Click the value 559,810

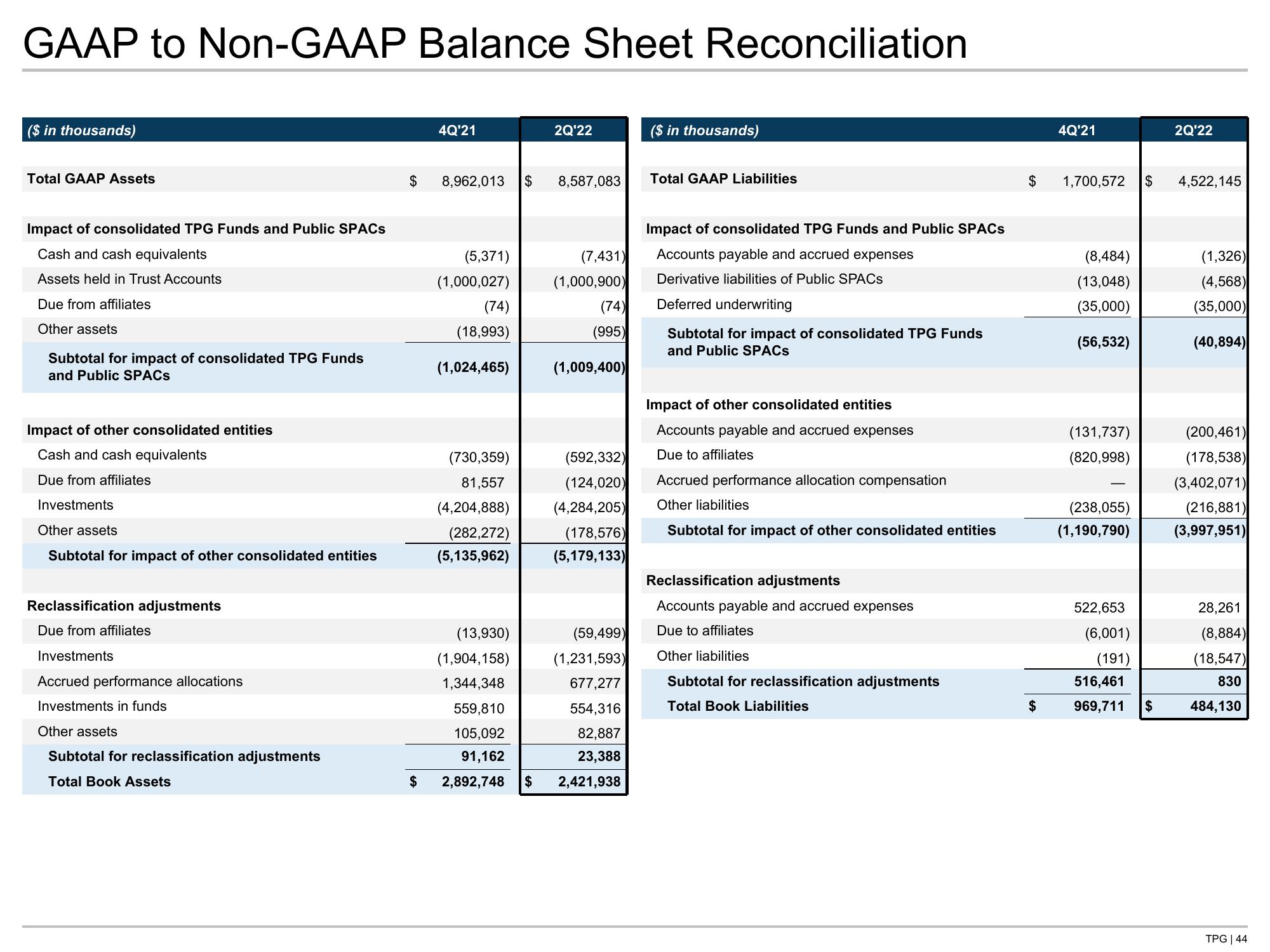pyautogui.click(x=479, y=709)
